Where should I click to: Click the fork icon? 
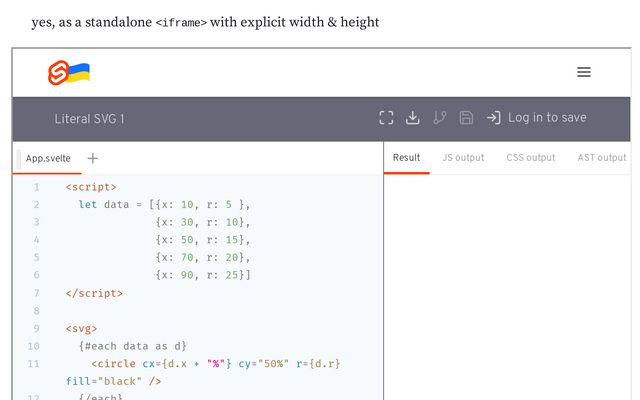(439, 118)
